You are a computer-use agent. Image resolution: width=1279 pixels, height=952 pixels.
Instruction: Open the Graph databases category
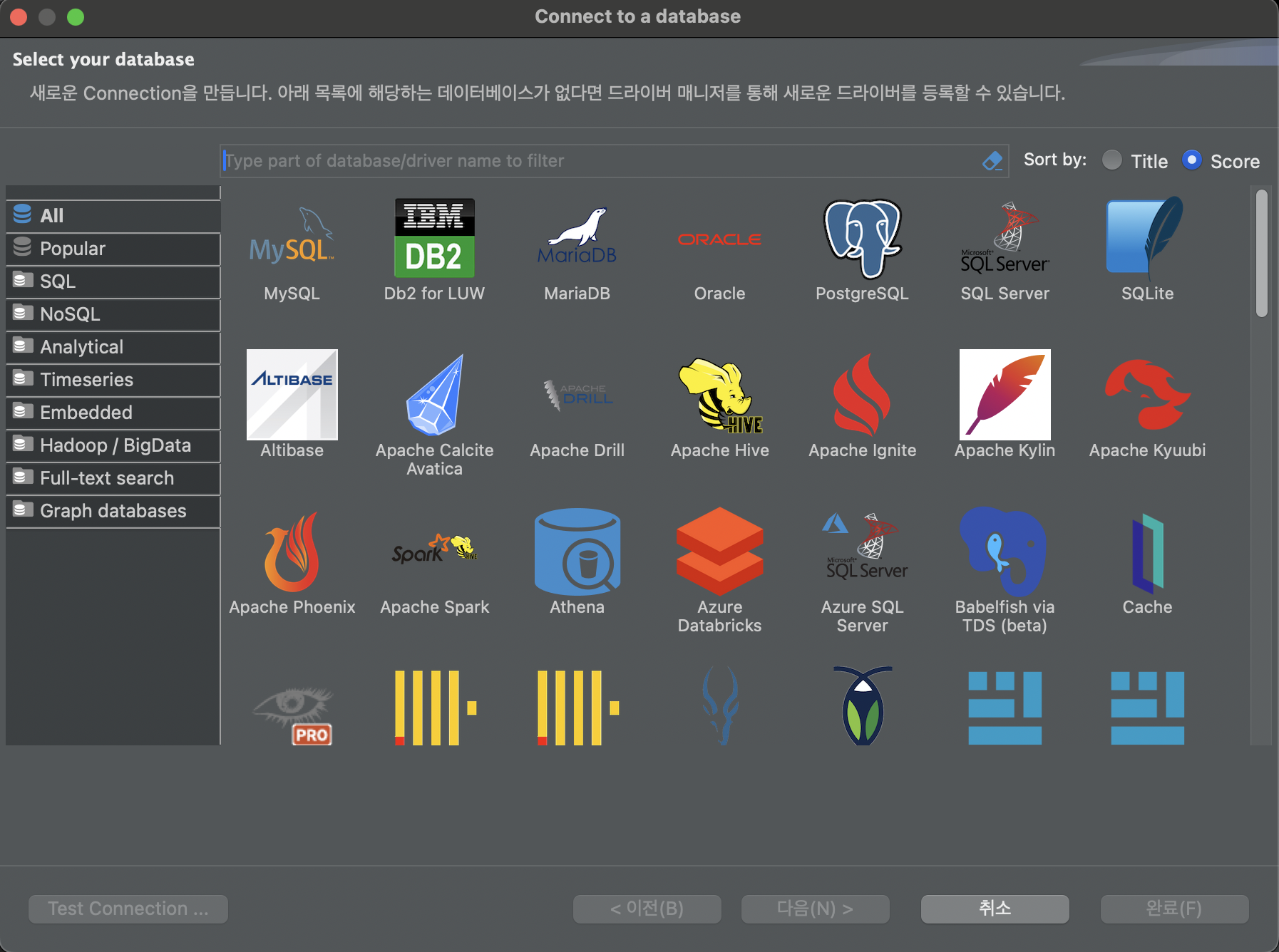pyautogui.click(x=113, y=511)
